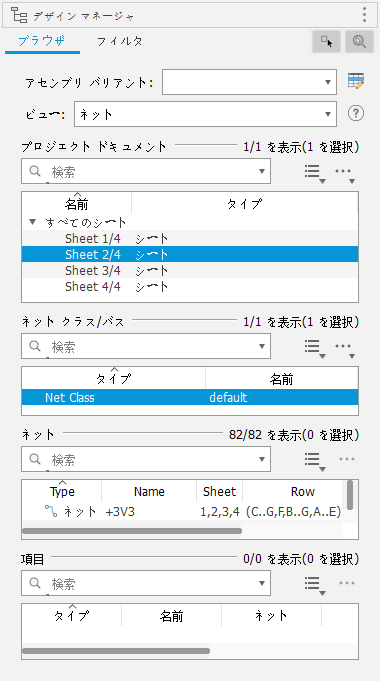Image resolution: width=380 pixels, height=681 pixels.
Task: Click vertical scrollbar in the Nets list
Action: (x=350, y=495)
